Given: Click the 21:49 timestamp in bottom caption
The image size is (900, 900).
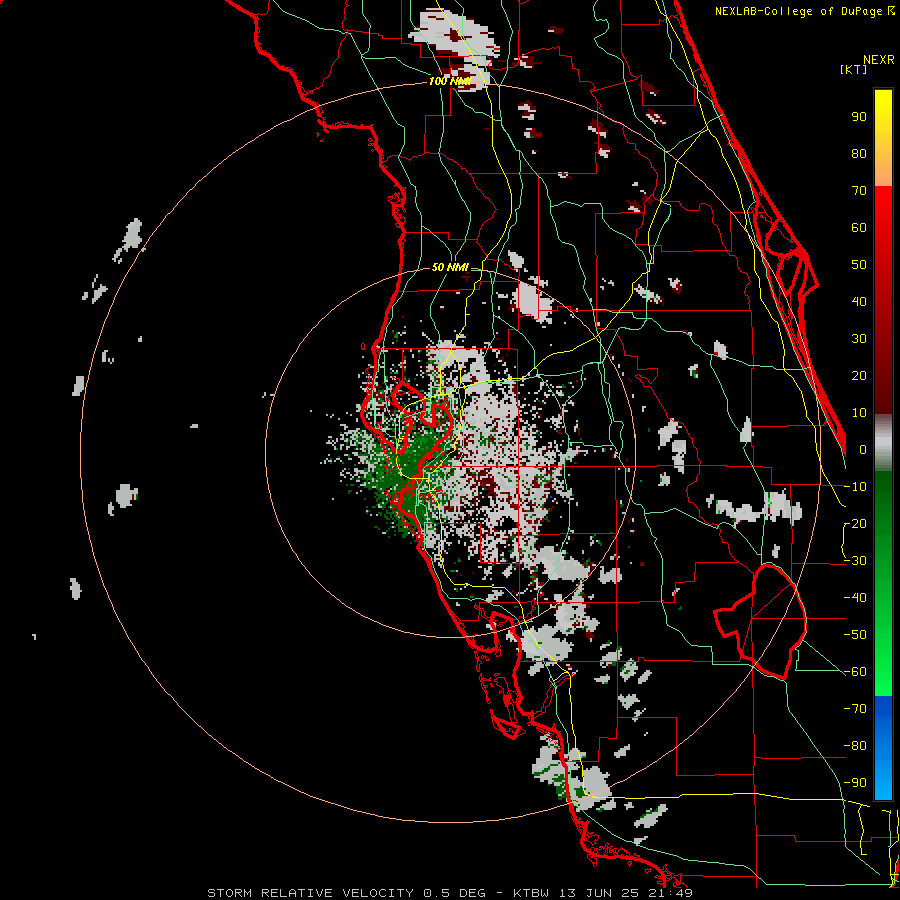Looking at the screenshot, I should pos(672,893).
